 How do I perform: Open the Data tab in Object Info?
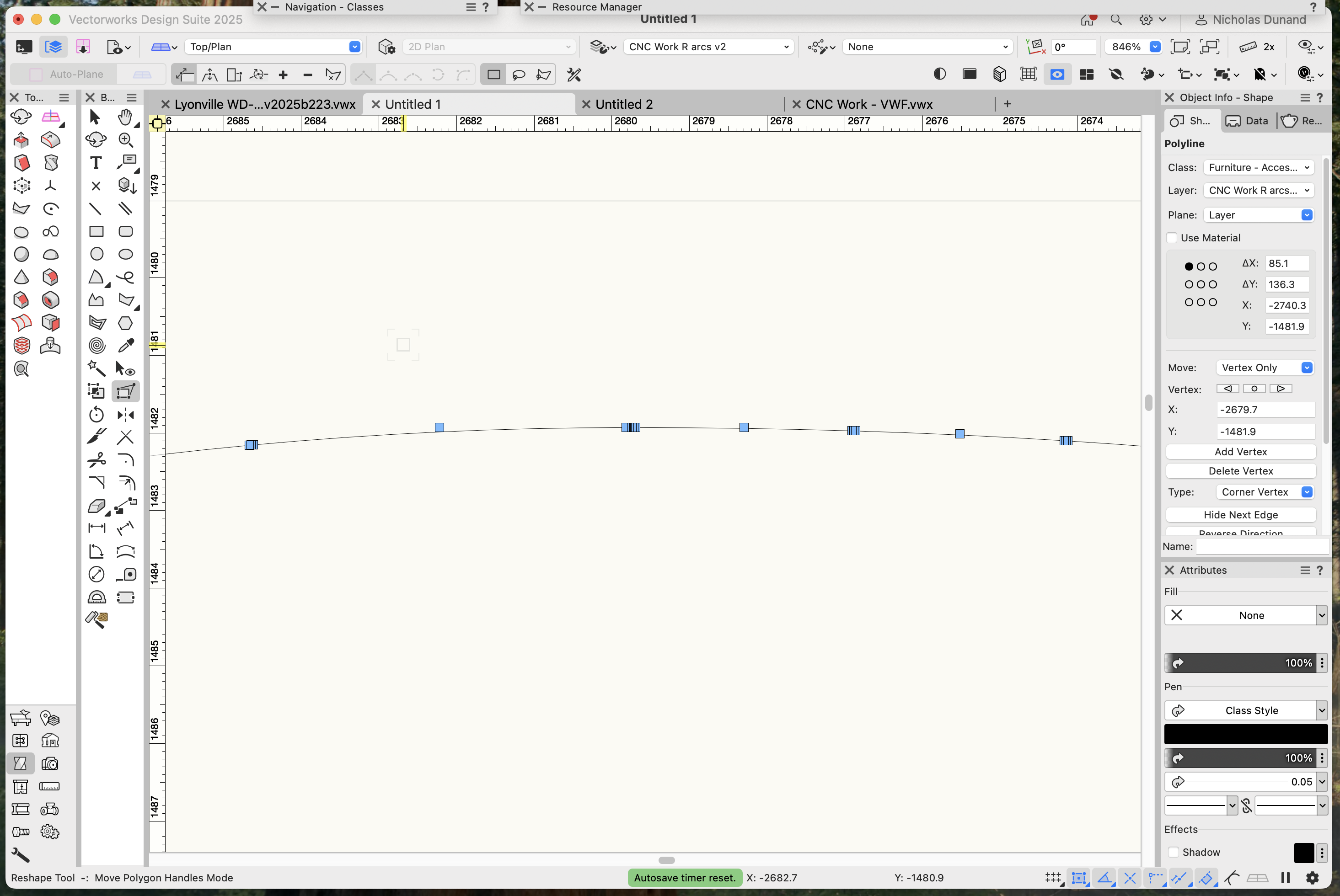(1248, 121)
